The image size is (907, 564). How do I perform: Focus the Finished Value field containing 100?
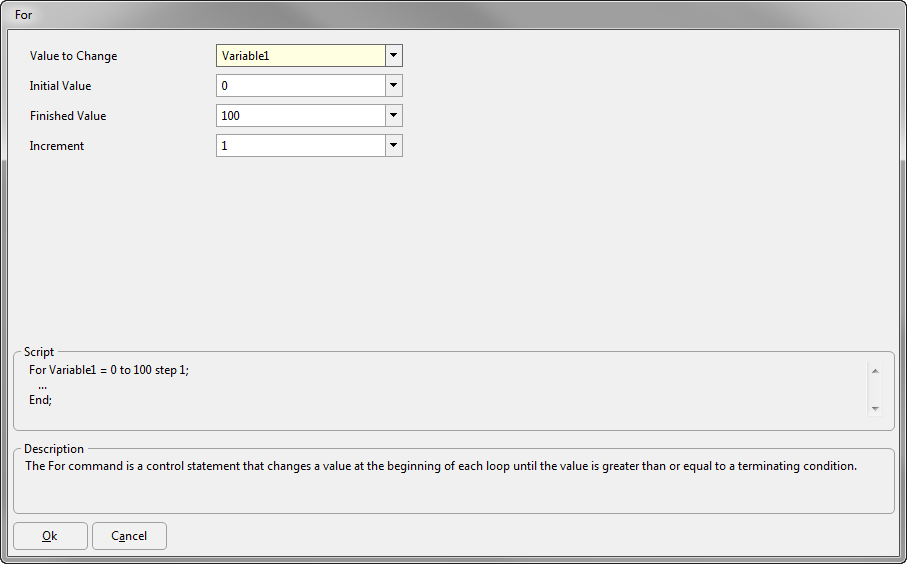pos(301,116)
